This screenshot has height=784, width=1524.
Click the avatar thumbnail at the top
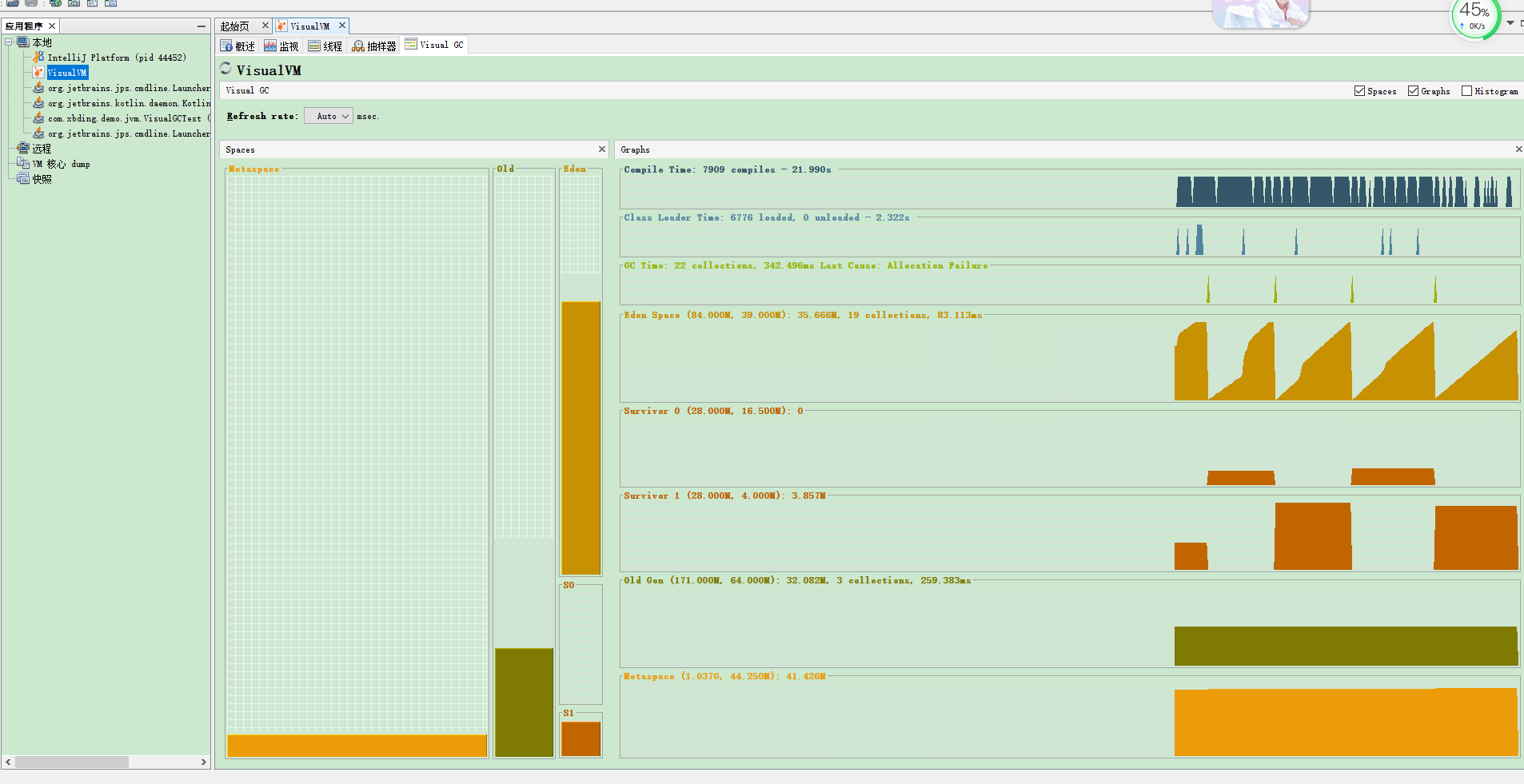pos(1261,14)
